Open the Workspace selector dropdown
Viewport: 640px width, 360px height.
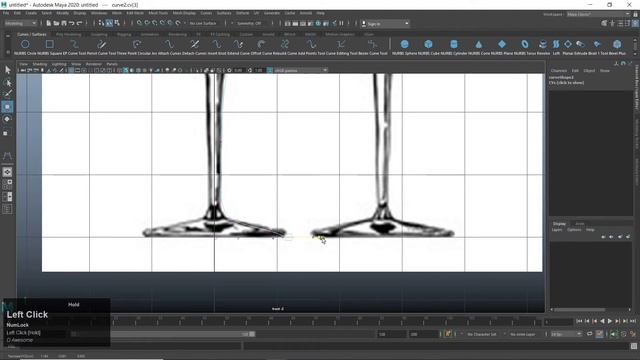point(598,14)
